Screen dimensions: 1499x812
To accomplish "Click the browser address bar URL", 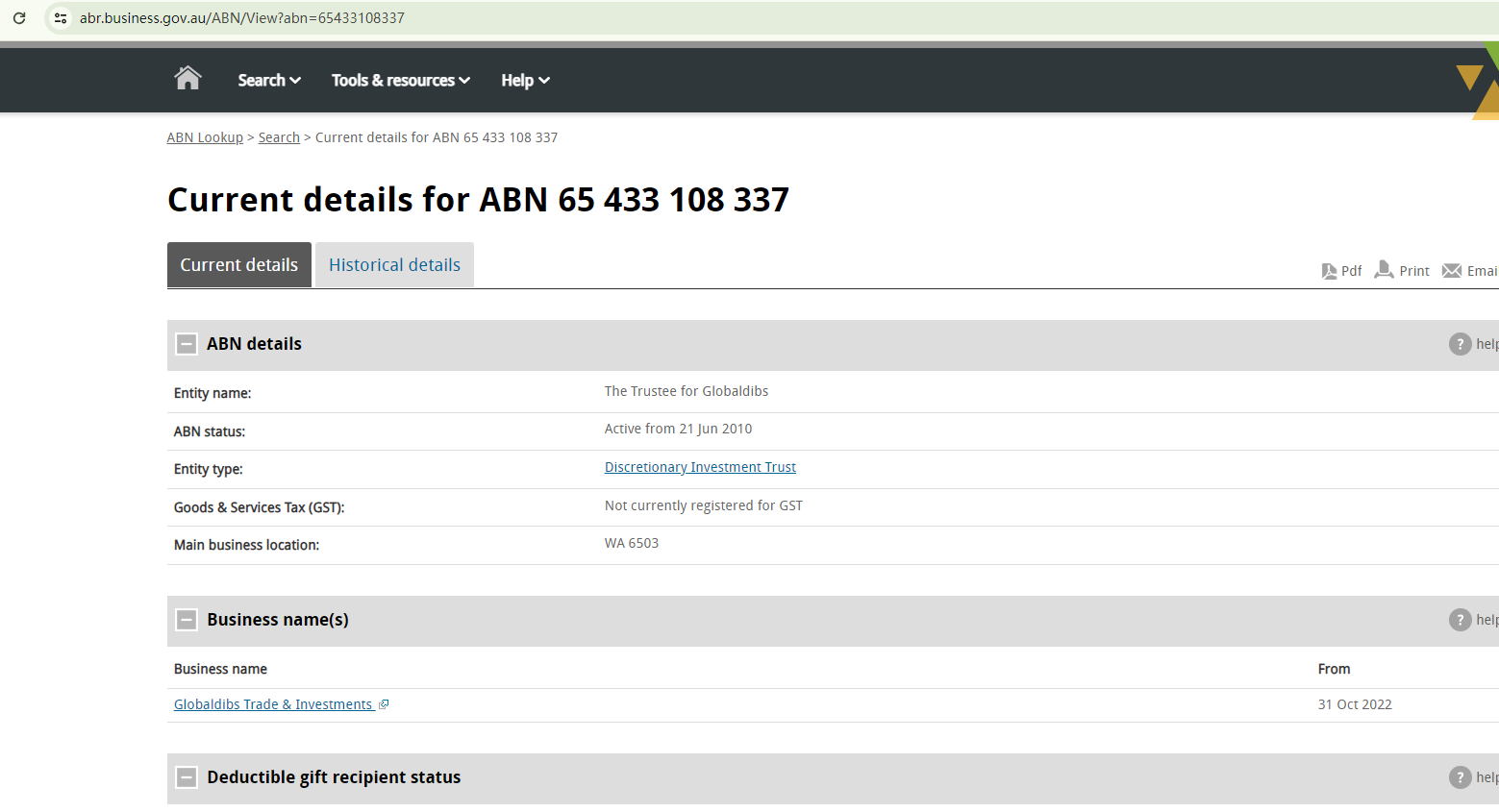I will (242, 18).
